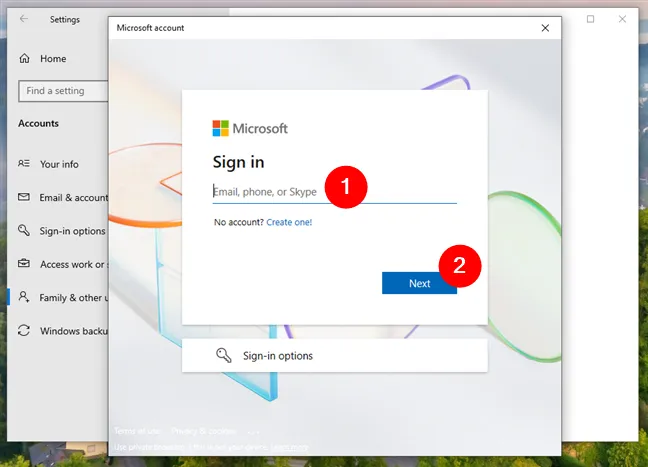
Task: Open Your info via its sidebar icon
Action: (x=24, y=164)
